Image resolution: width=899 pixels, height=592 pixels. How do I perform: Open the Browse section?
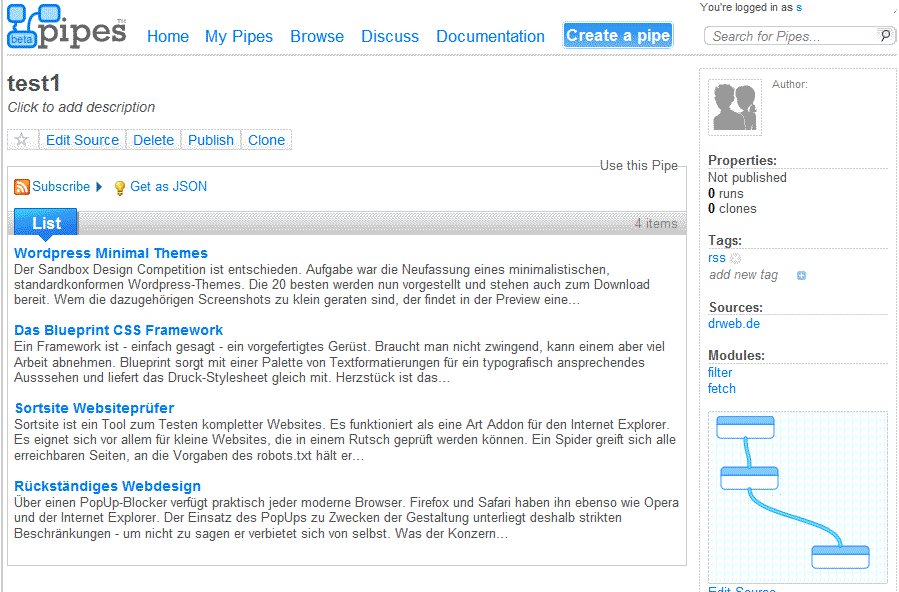[x=316, y=36]
